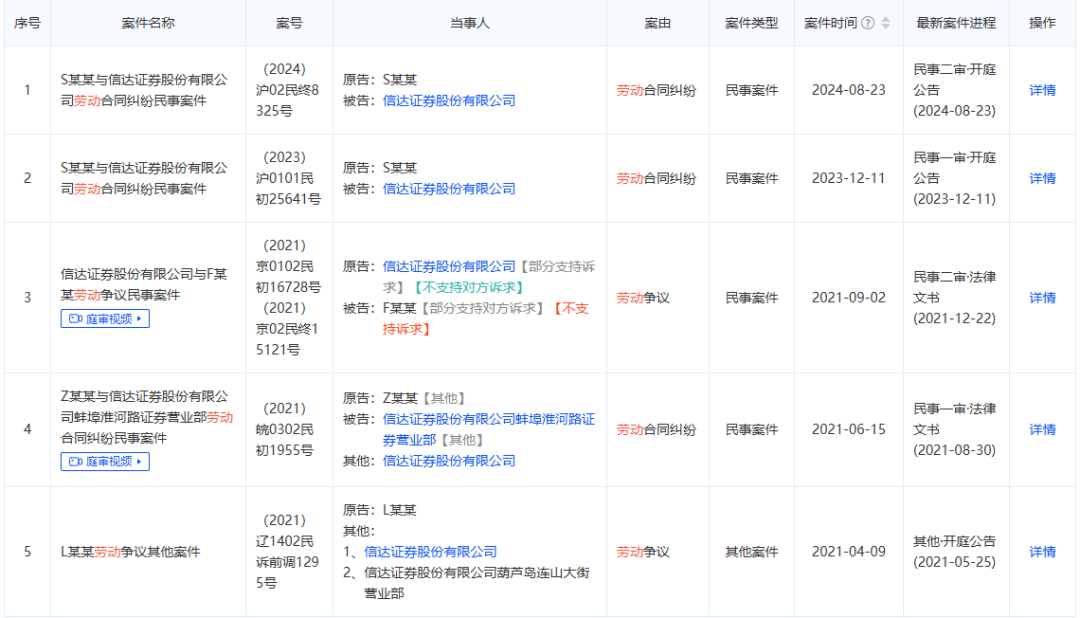
Task: Click the 当事人 column header
Action: (x=470, y=23)
